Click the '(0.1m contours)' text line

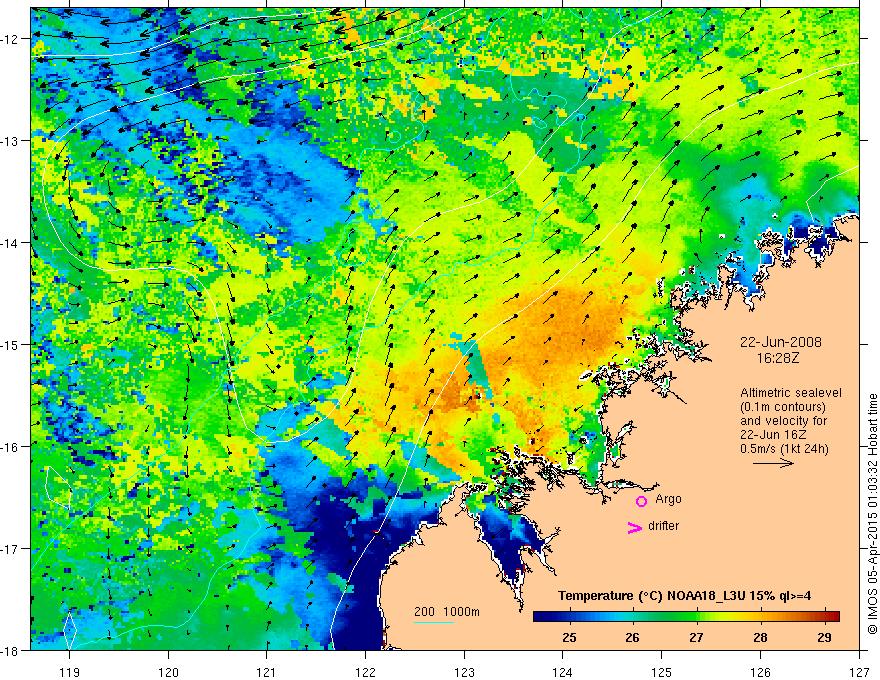pyautogui.click(x=783, y=407)
